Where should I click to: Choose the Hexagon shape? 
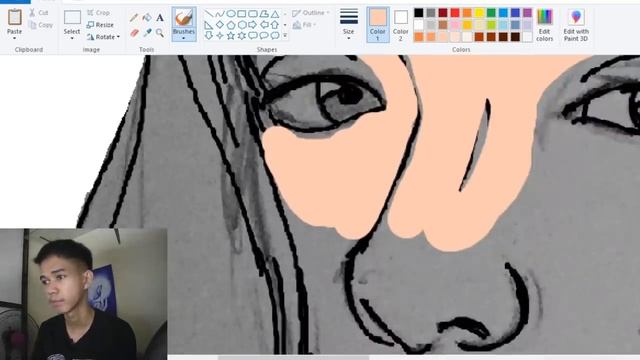tap(242, 25)
